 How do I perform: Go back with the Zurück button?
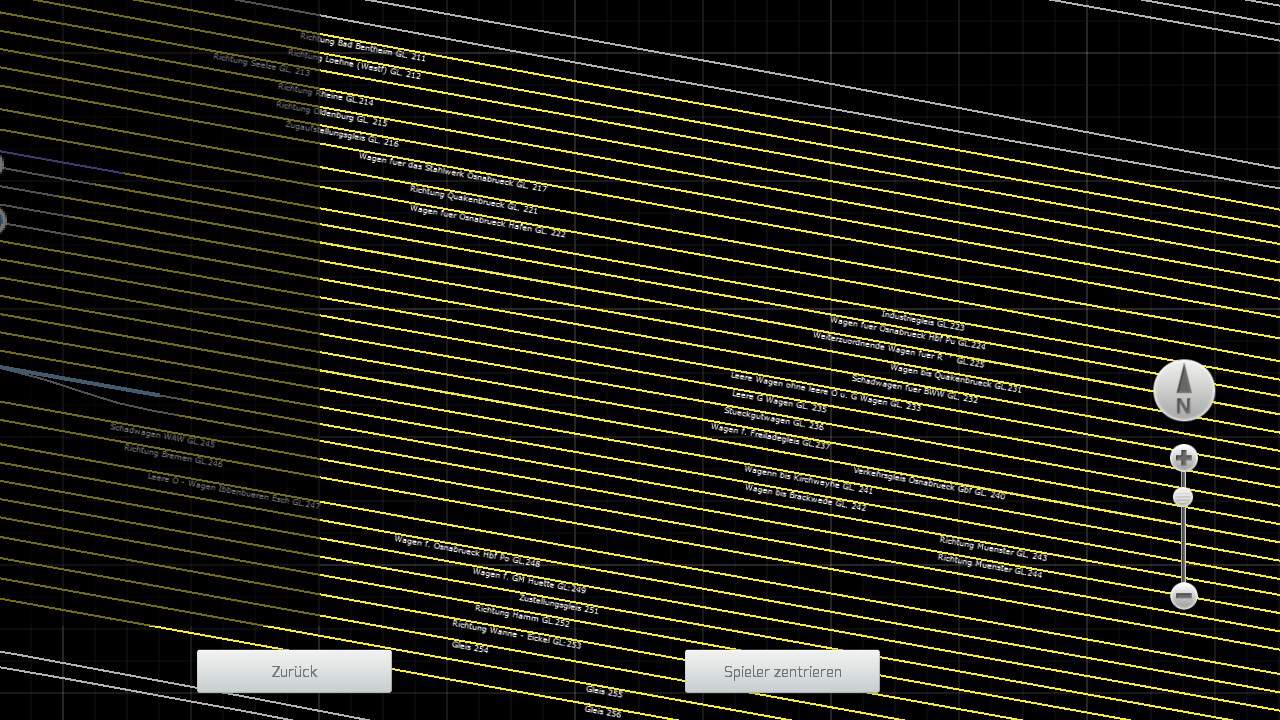point(294,671)
